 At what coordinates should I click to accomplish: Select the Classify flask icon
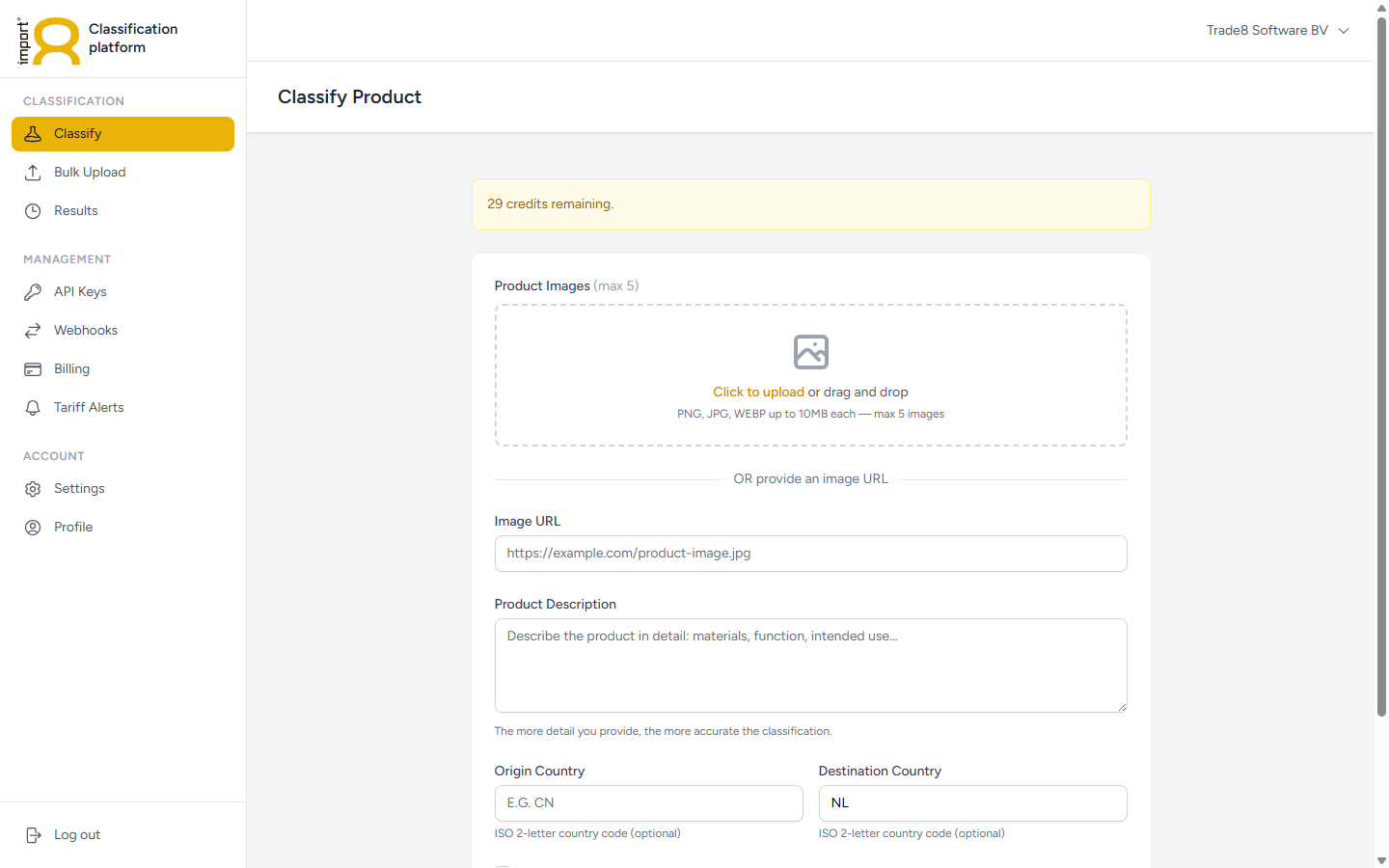32,133
